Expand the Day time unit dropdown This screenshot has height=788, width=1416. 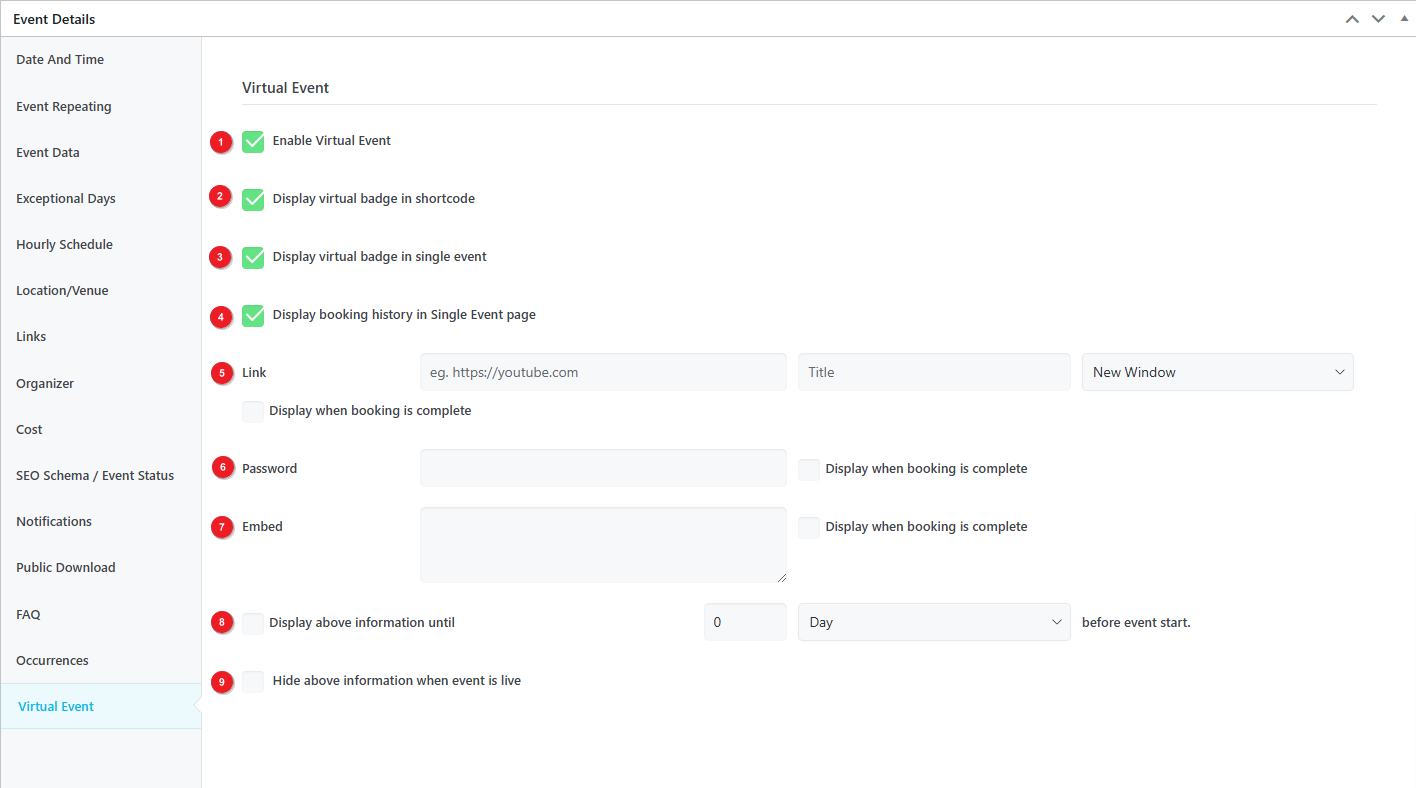pos(933,622)
